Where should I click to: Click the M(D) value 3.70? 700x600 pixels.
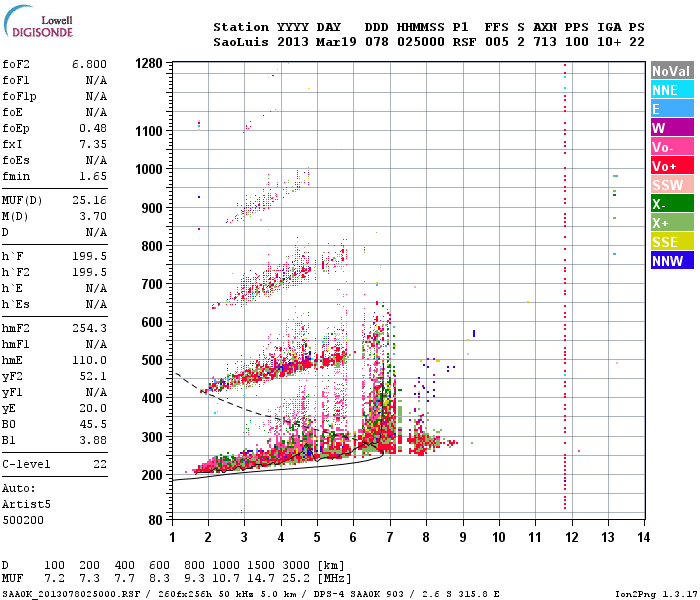click(93, 216)
